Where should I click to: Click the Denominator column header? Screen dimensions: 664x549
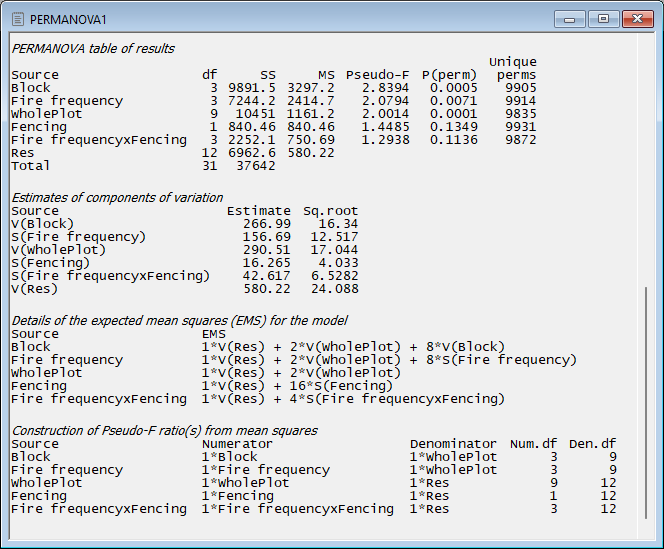tap(453, 444)
